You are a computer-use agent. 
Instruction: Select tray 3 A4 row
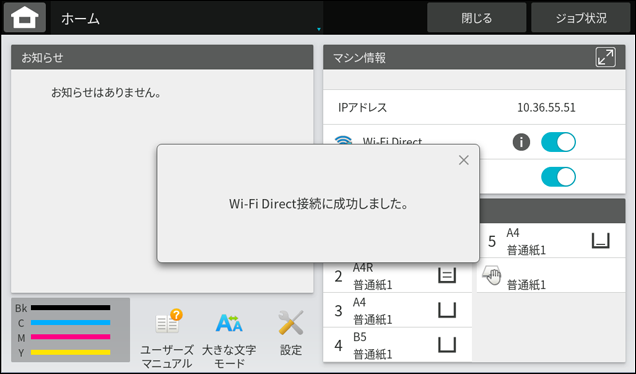tap(398, 310)
